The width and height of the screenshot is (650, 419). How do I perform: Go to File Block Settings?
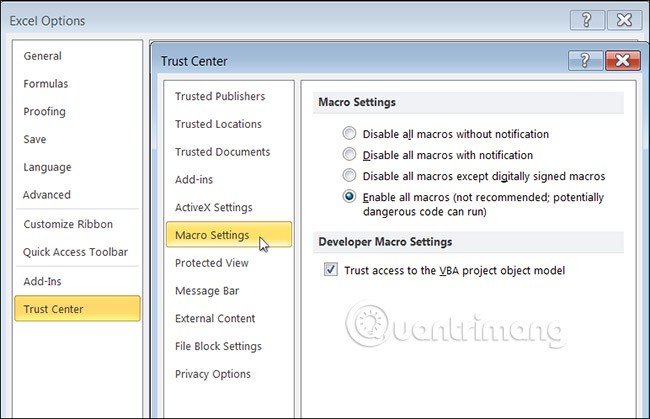(x=218, y=346)
